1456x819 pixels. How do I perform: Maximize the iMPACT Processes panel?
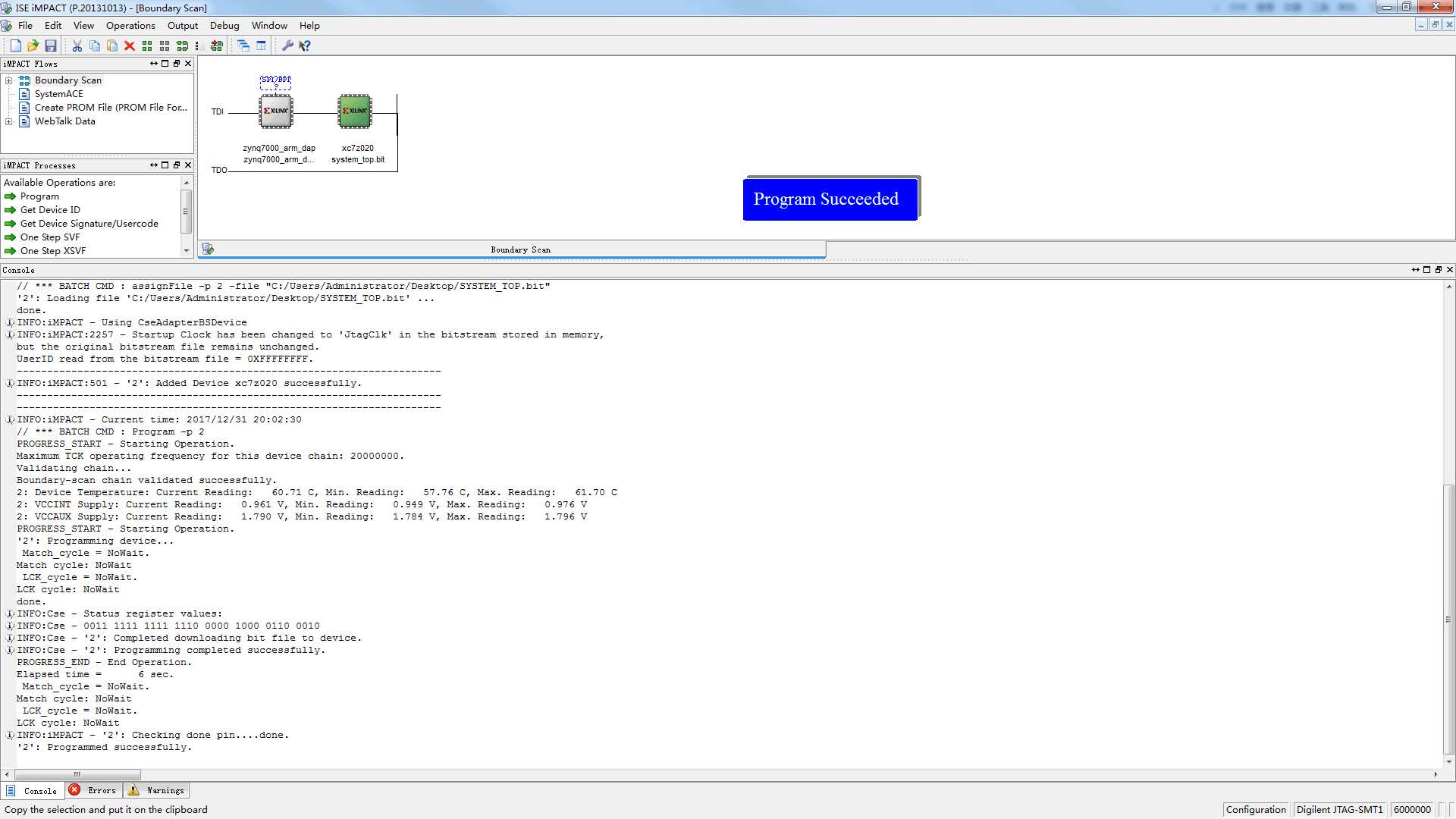[x=165, y=165]
